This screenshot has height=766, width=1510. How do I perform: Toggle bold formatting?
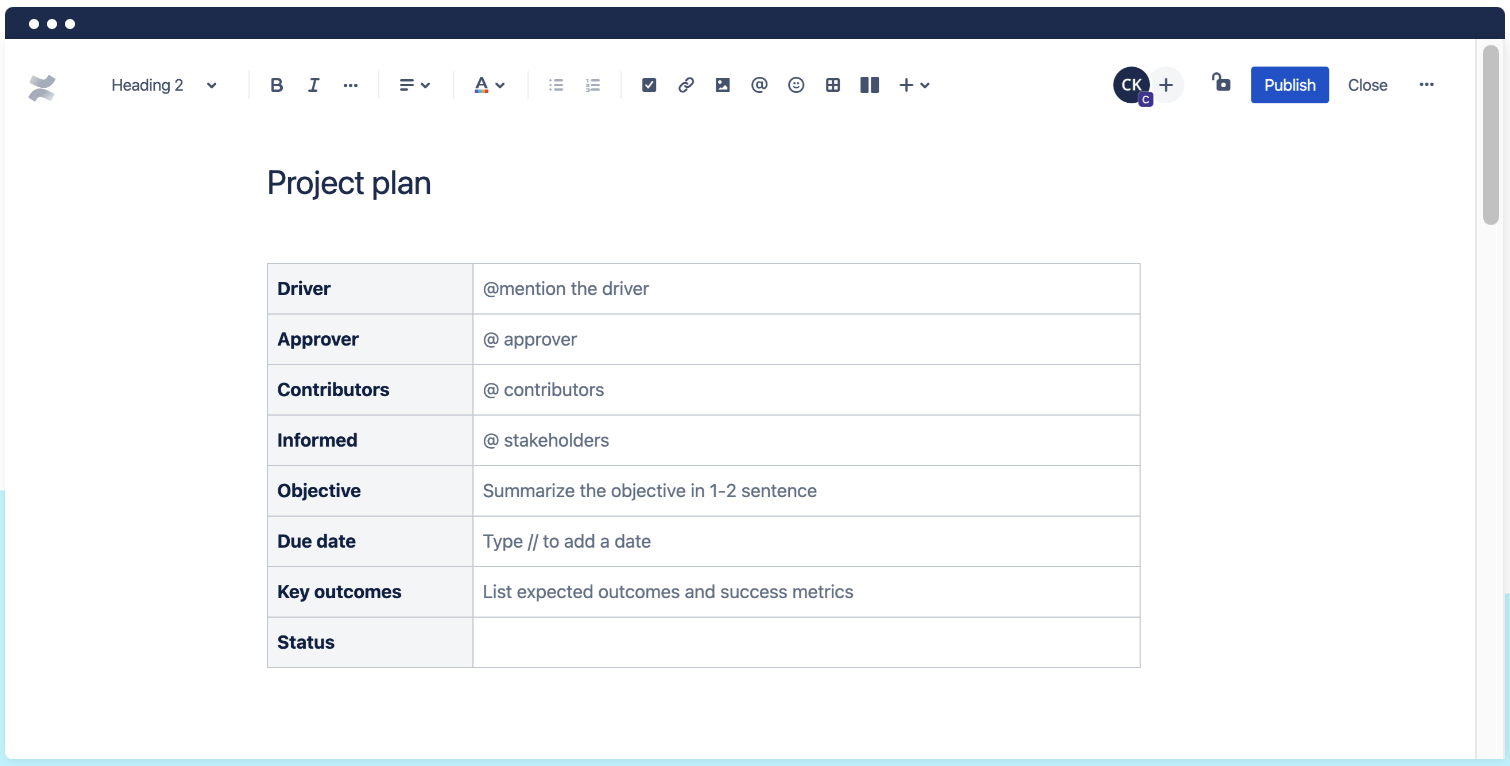click(x=276, y=85)
